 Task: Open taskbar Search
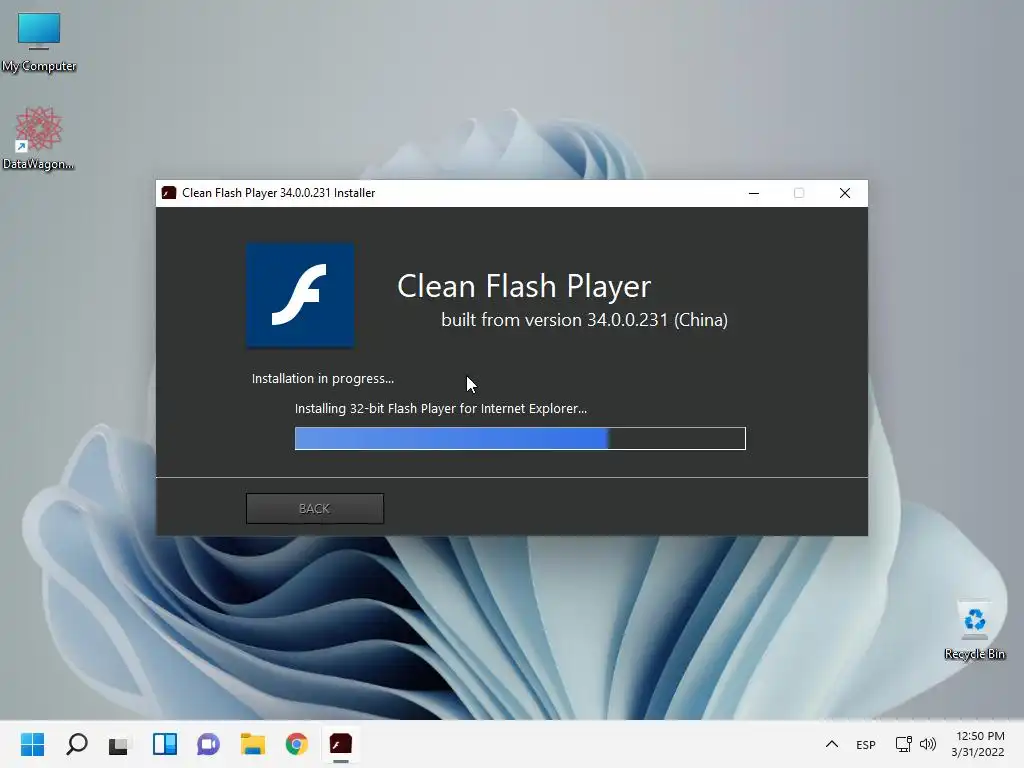76,744
